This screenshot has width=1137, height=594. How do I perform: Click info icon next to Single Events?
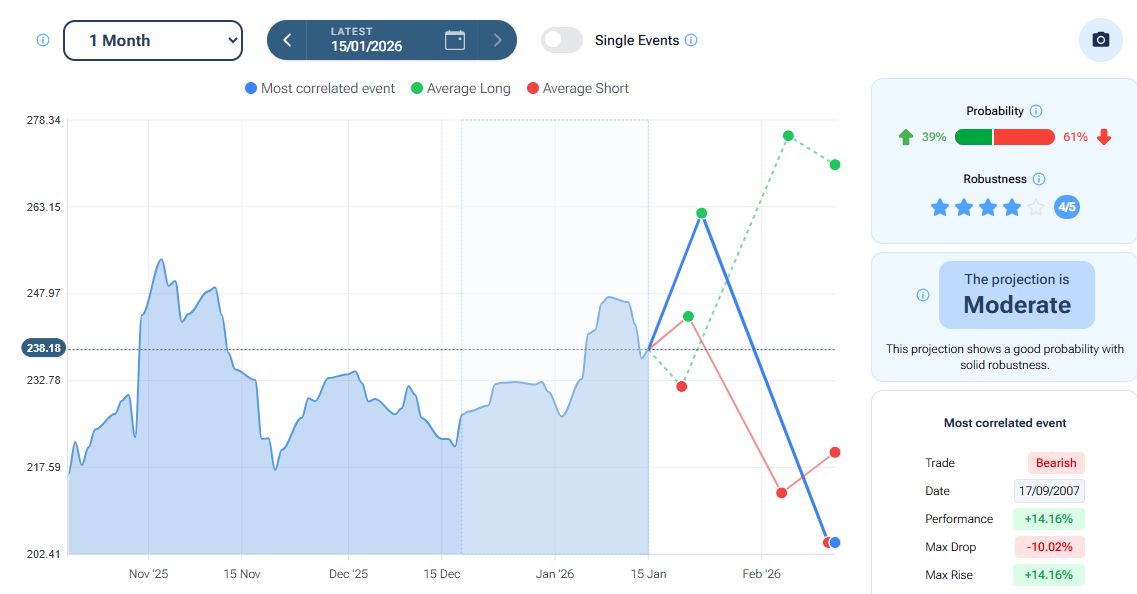click(691, 41)
